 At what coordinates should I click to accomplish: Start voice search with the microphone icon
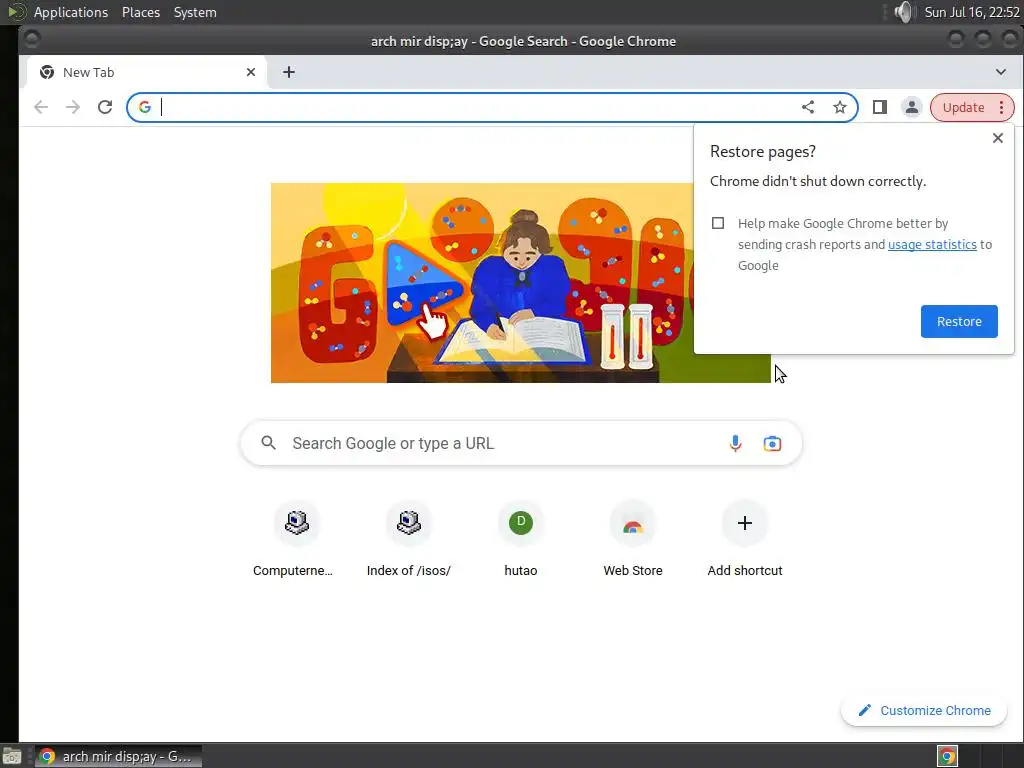point(735,443)
